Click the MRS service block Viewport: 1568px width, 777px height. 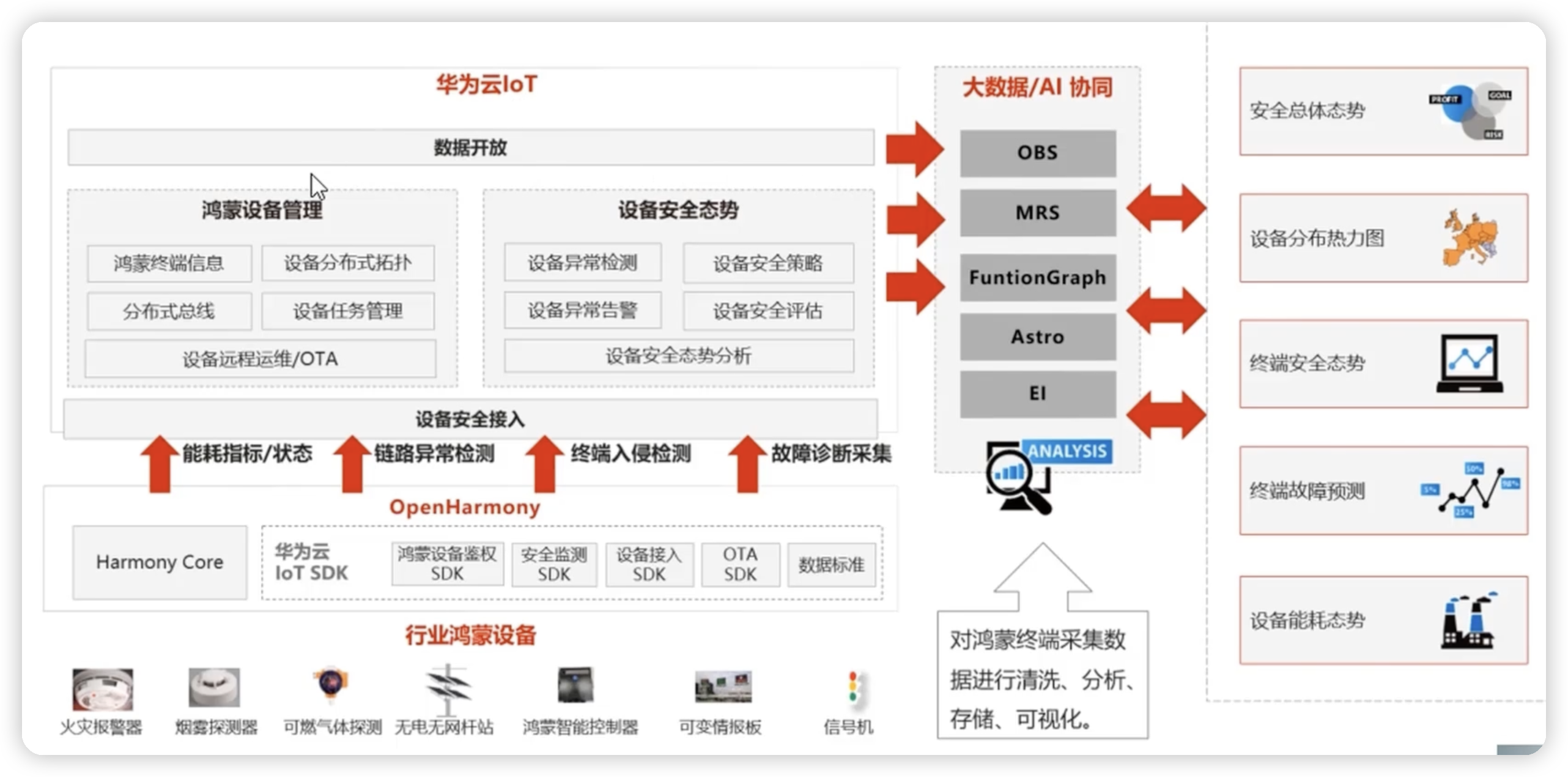pyautogui.click(x=1037, y=213)
